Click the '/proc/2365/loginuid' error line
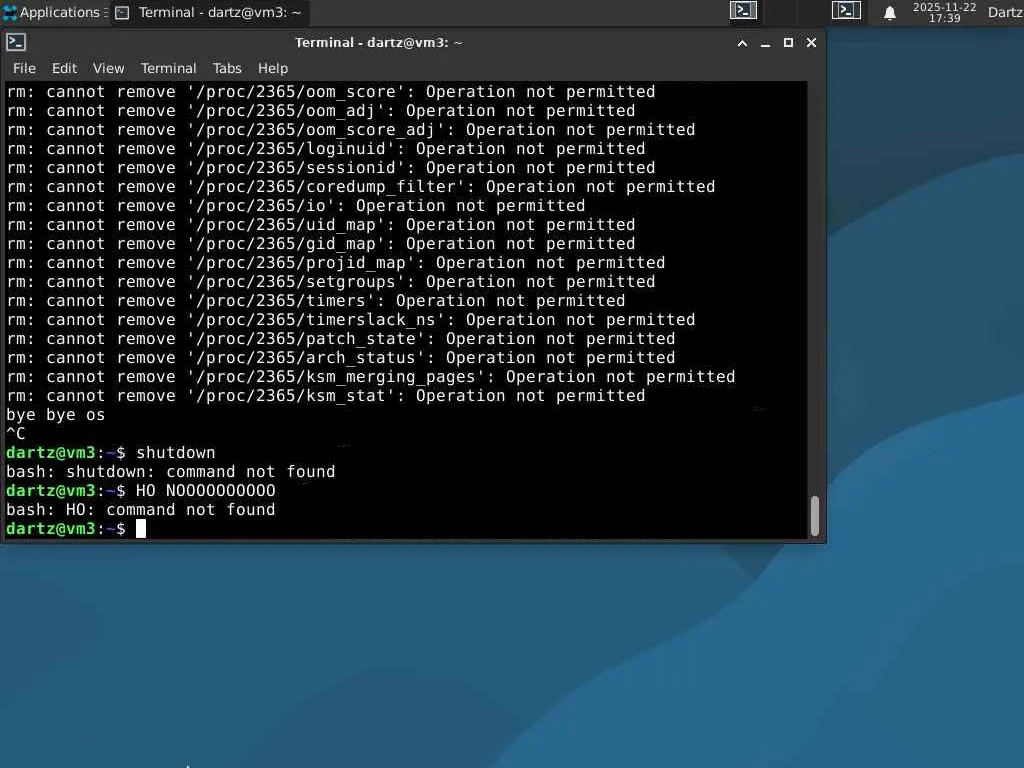Viewport: 1024px width, 768px height. pyautogui.click(x=326, y=150)
